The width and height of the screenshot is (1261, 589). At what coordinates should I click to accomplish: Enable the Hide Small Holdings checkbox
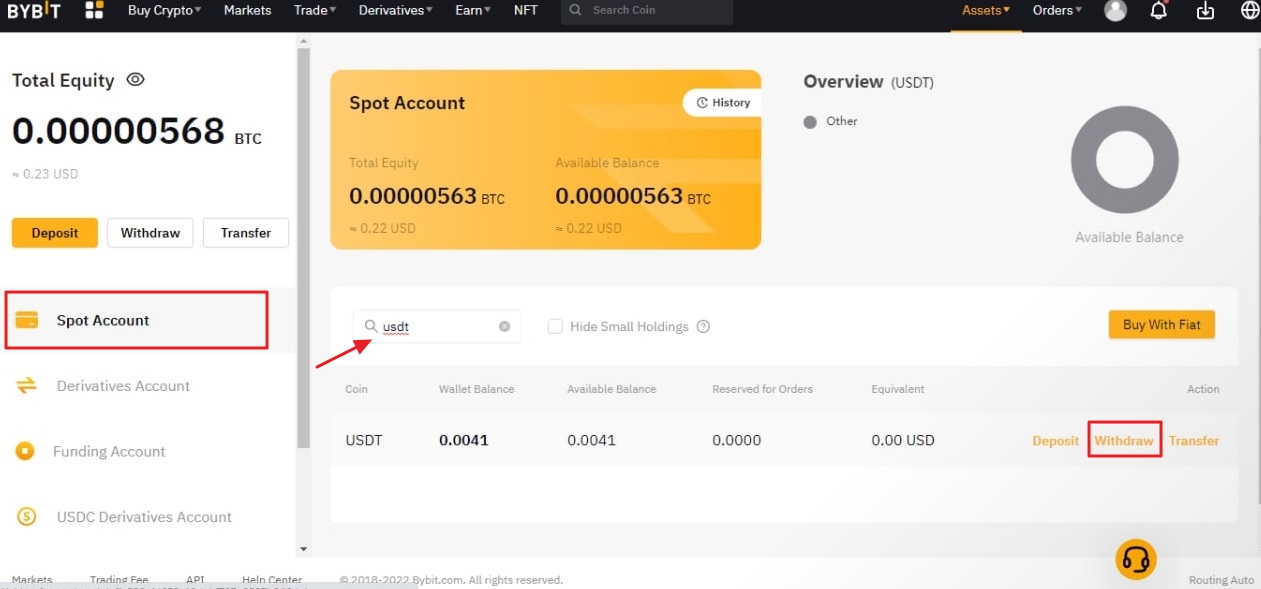pyautogui.click(x=555, y=326)
